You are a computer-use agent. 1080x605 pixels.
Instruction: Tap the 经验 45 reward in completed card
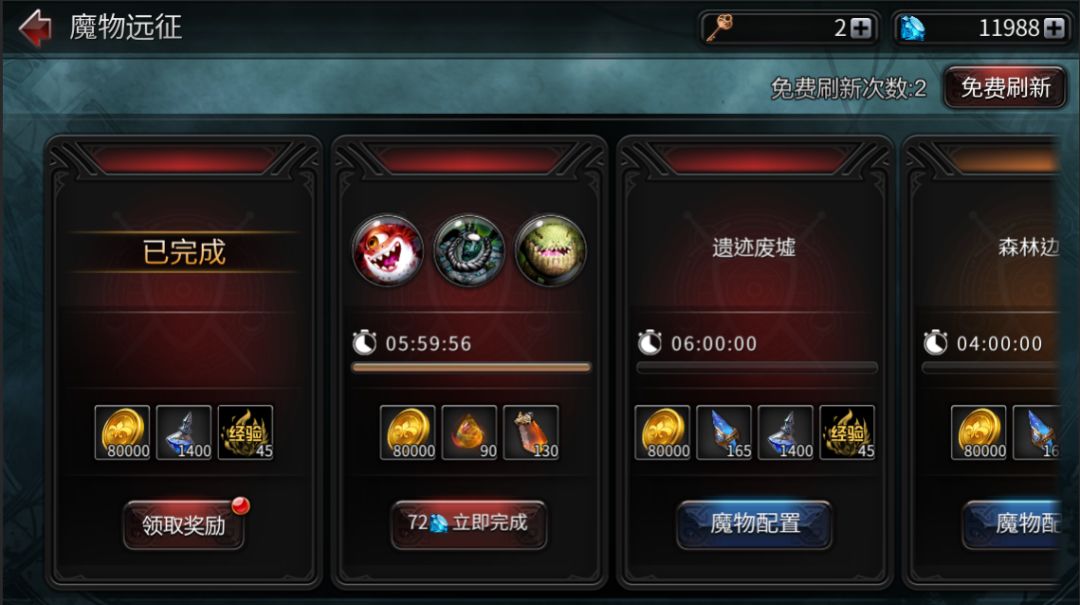pyautogui.click(x=246, y=433)
